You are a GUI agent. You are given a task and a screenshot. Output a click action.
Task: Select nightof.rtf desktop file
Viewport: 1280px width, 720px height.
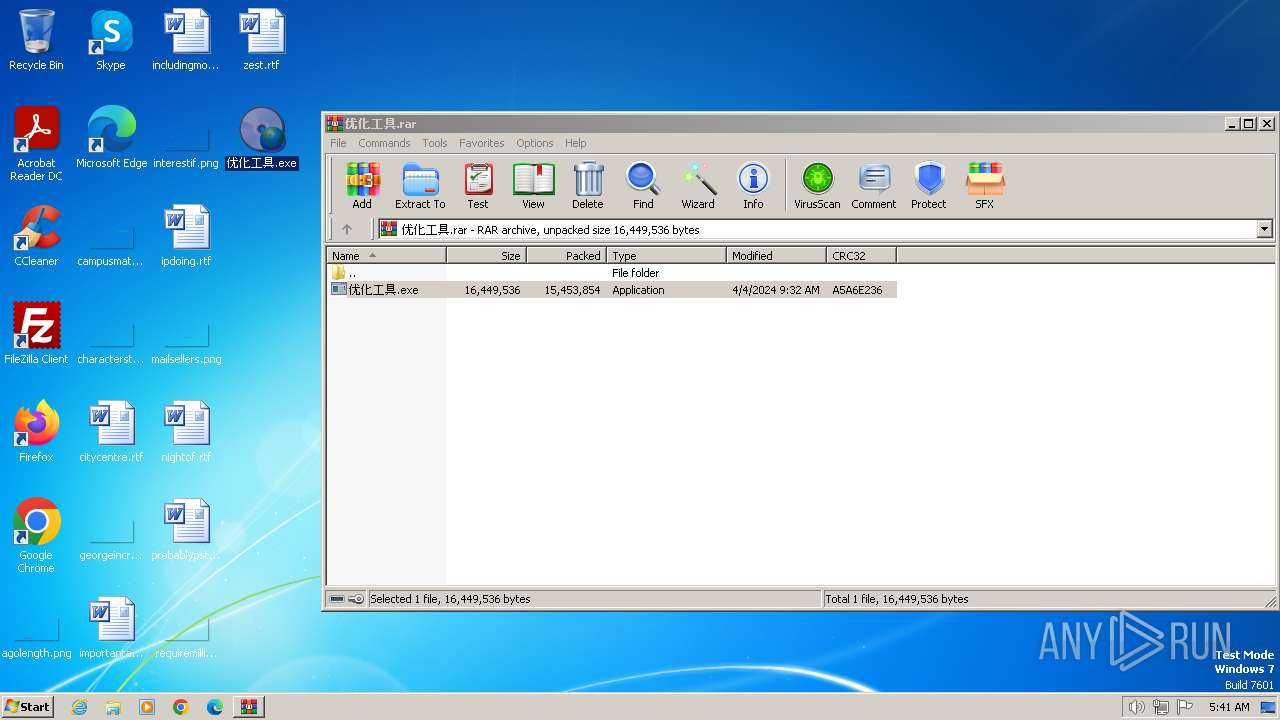pos(187,432)
